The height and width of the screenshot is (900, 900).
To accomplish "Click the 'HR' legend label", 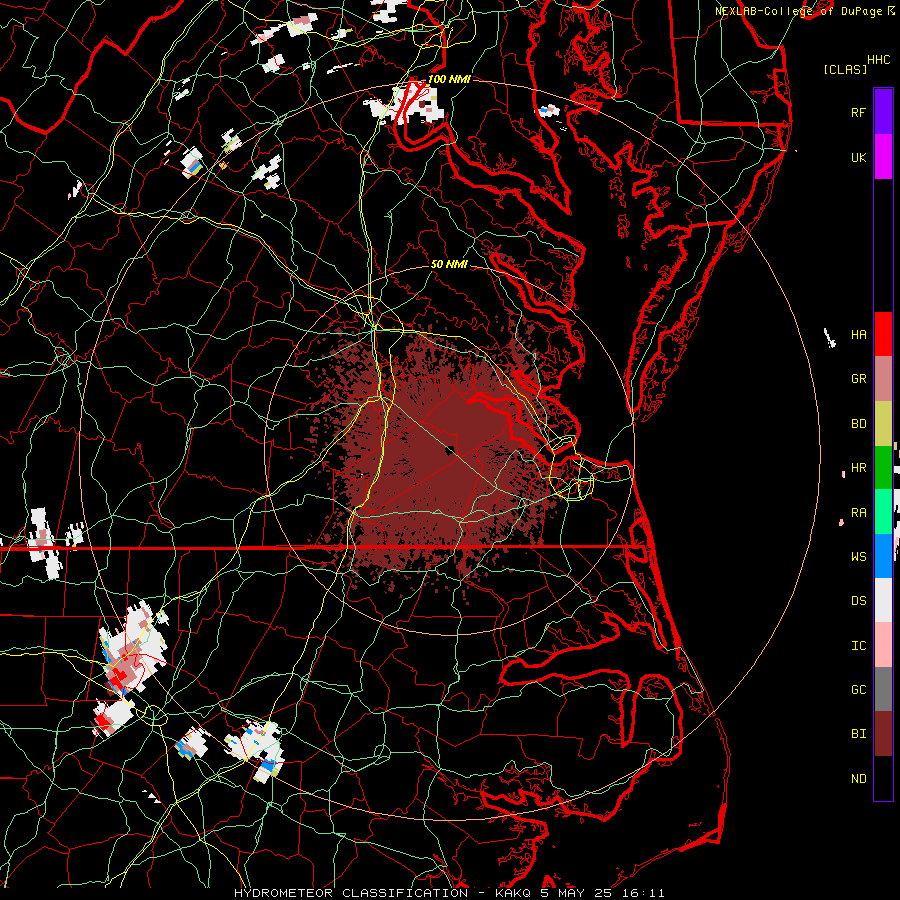I will pos(858,468).
